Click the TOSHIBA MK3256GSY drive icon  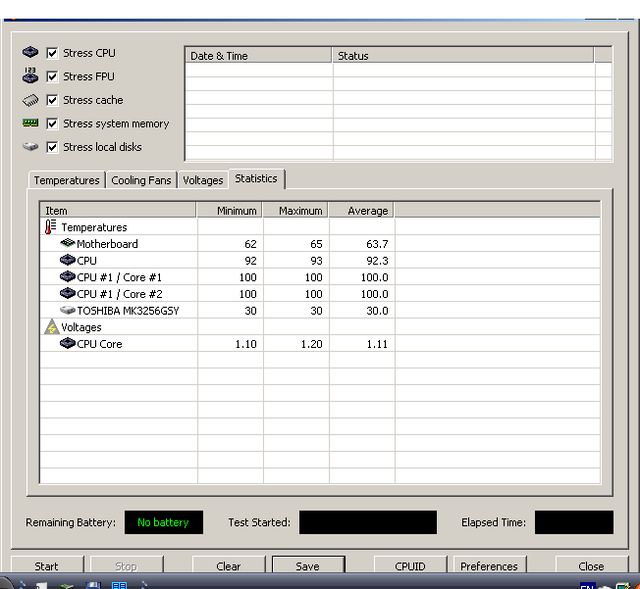(67, 310)
